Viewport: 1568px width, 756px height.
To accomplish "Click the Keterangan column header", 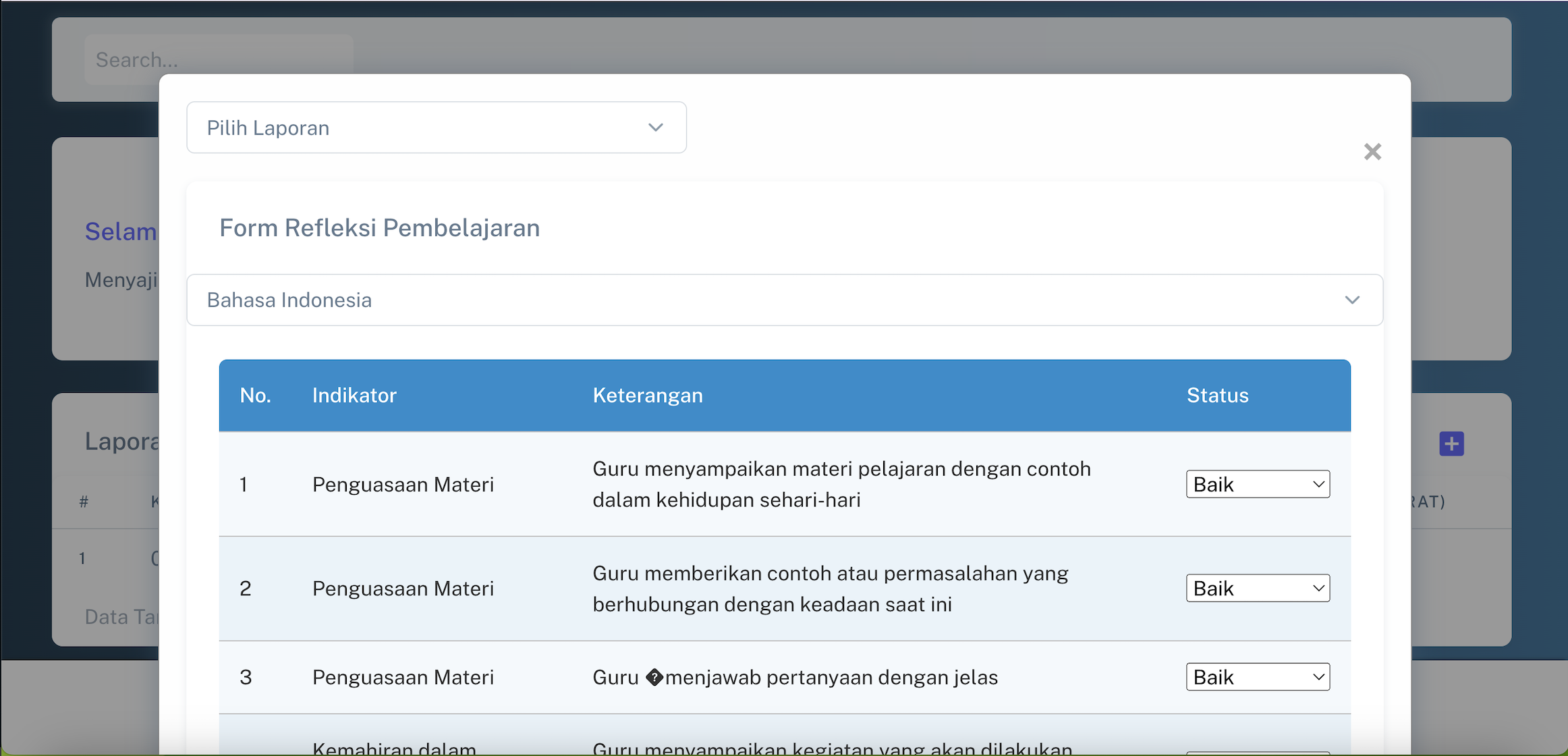I will click(x=647, y=395).
